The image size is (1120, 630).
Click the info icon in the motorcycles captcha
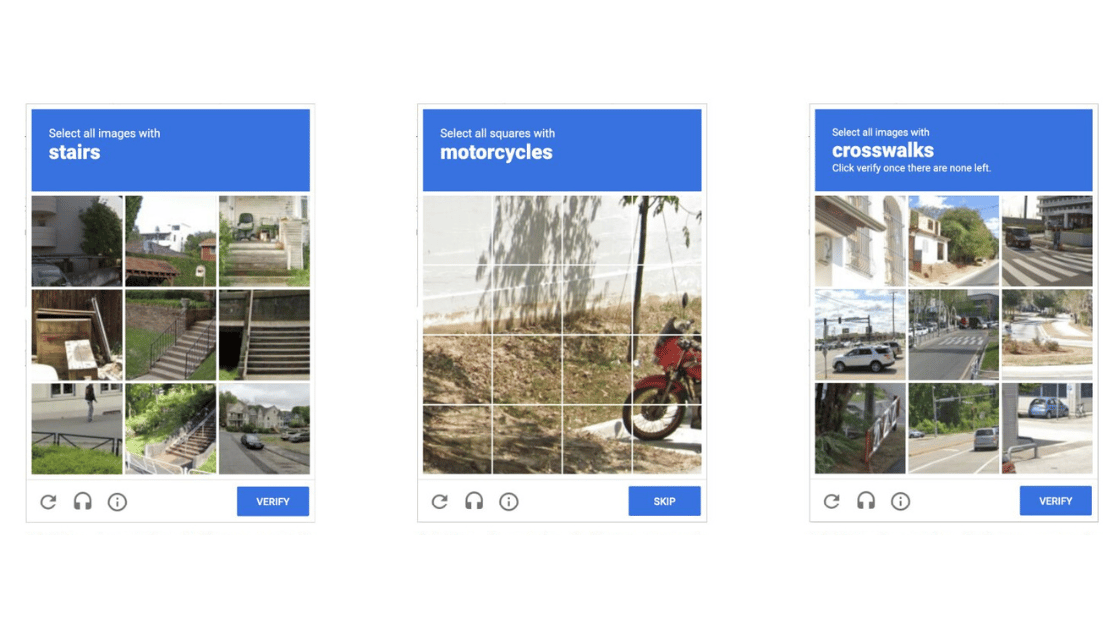tap(509, 502)
